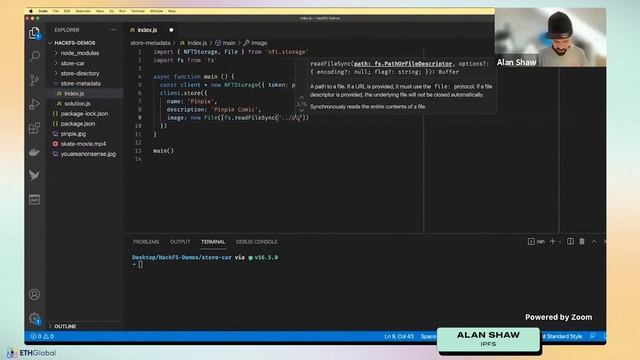Open the Terminal menu in menu bar
The width and height of the screenshot is (640, 360).
click(x=138, y=11)
